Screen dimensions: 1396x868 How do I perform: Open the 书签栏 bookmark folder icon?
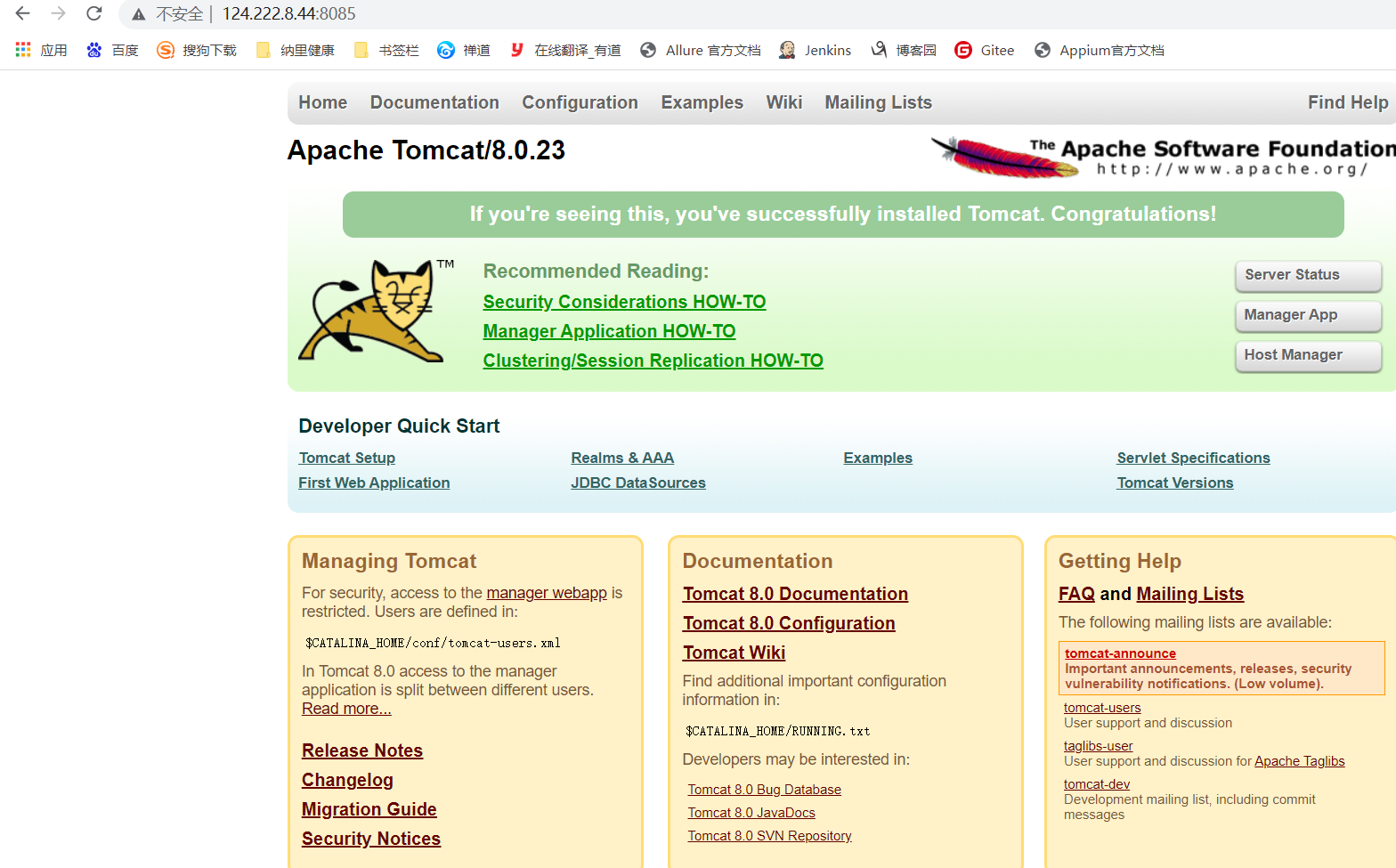361,50
